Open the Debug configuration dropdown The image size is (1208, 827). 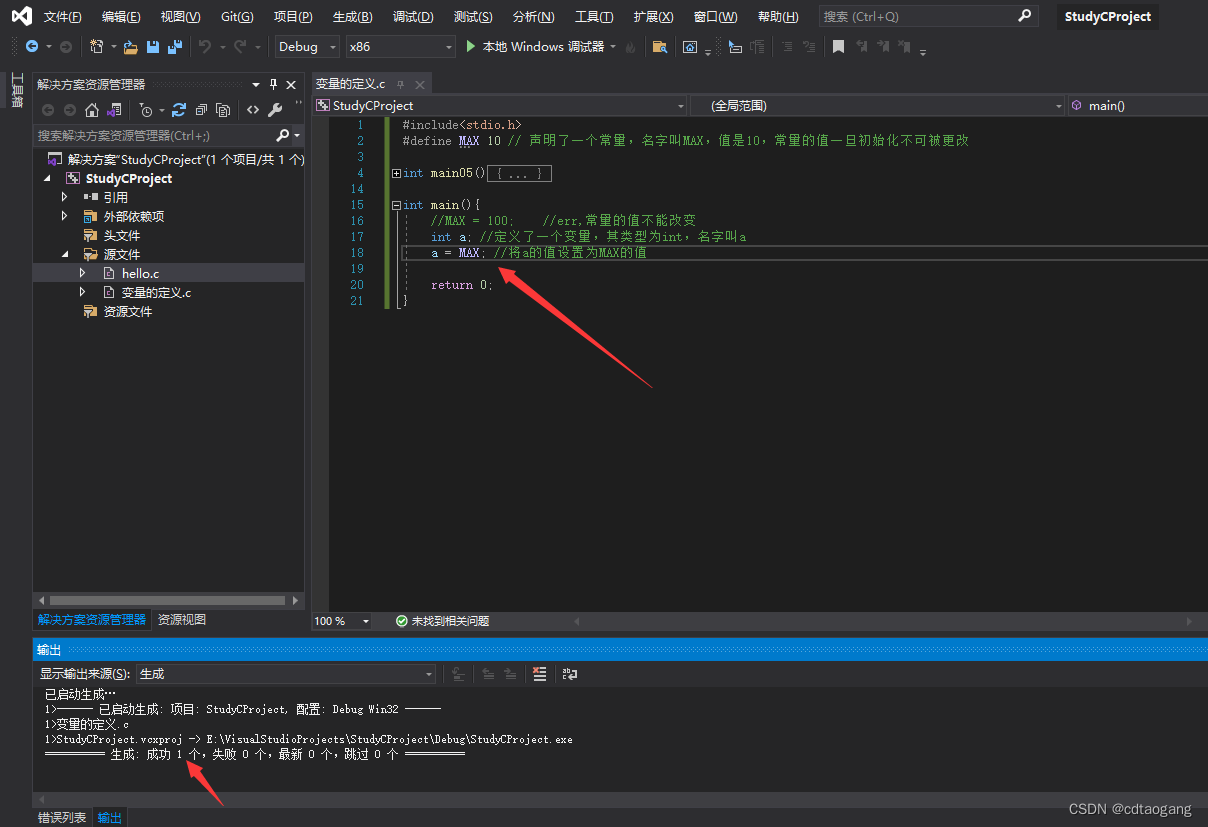click(307, 47)
